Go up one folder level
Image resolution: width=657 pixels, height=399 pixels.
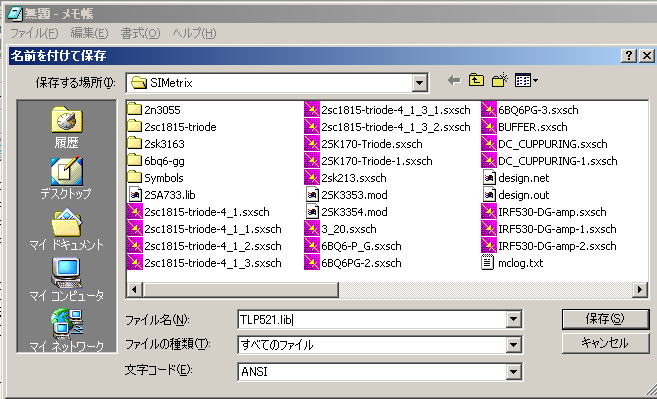pyautogui.click(x=476, y=80)
